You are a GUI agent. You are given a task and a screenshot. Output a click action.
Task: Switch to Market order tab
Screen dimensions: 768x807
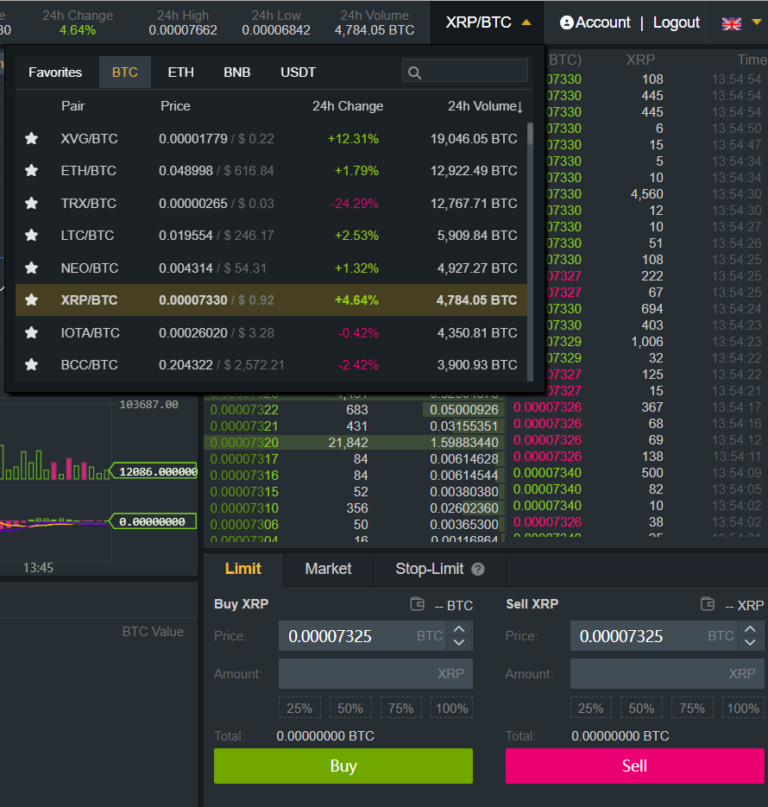328,569
